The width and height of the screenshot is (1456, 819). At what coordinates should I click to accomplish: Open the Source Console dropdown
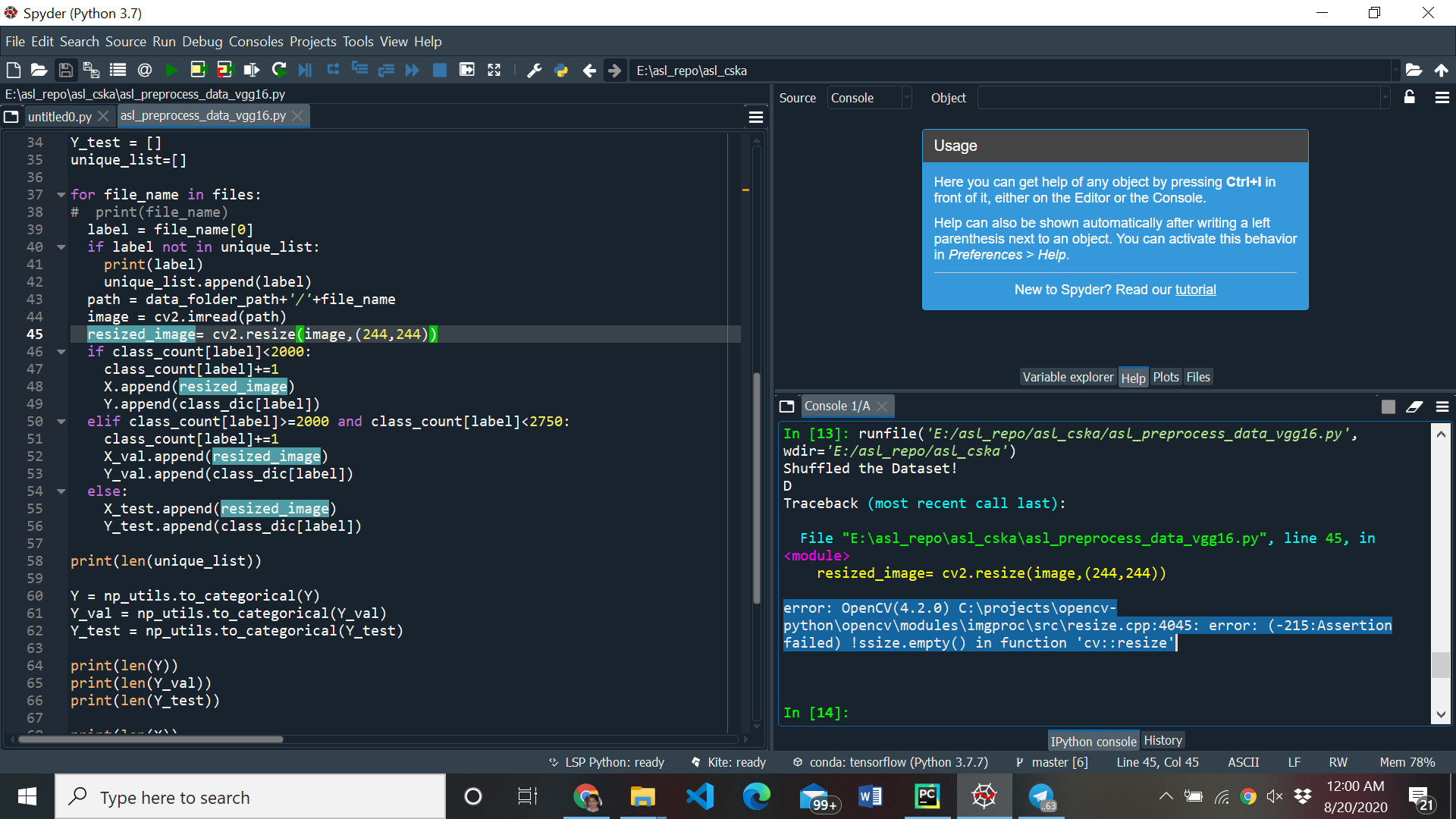pyautogui.click(x=869, y=98)
